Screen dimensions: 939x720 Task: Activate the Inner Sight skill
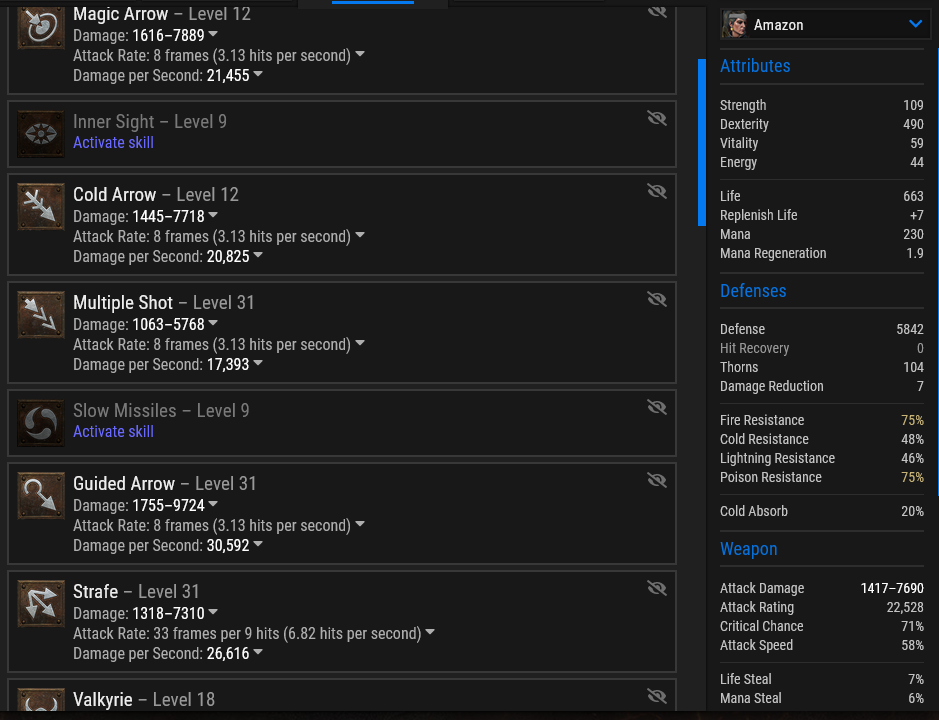coord(113,143)
